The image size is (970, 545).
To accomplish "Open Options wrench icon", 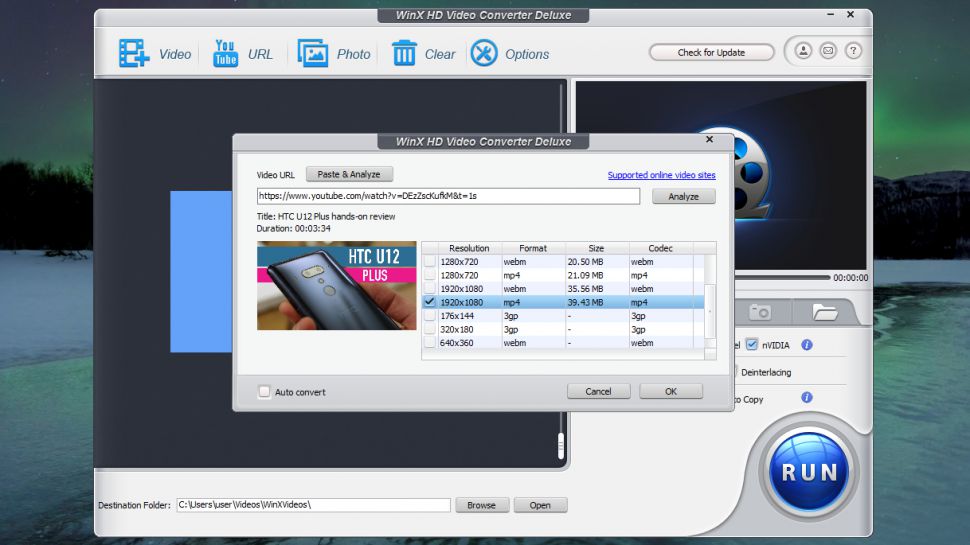I will 484,54.
